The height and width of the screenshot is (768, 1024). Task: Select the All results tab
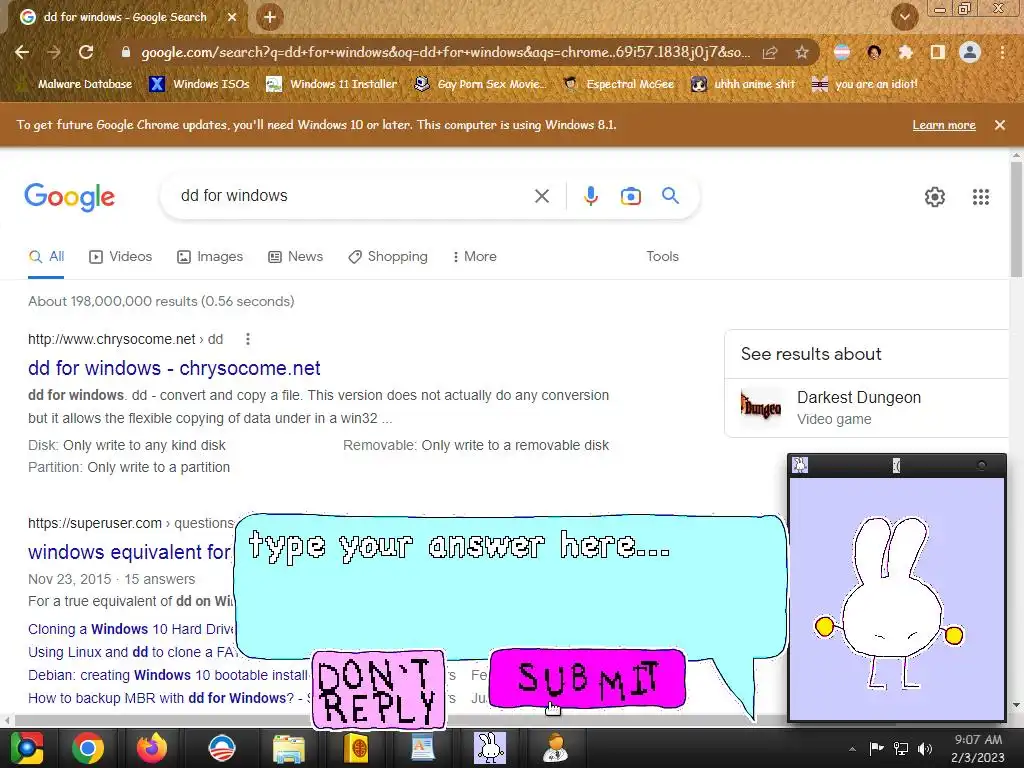tap(46, 257)
